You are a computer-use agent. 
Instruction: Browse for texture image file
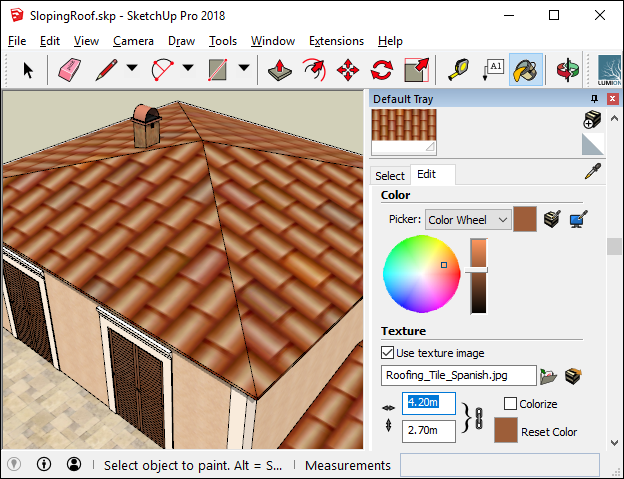[546, 376]
